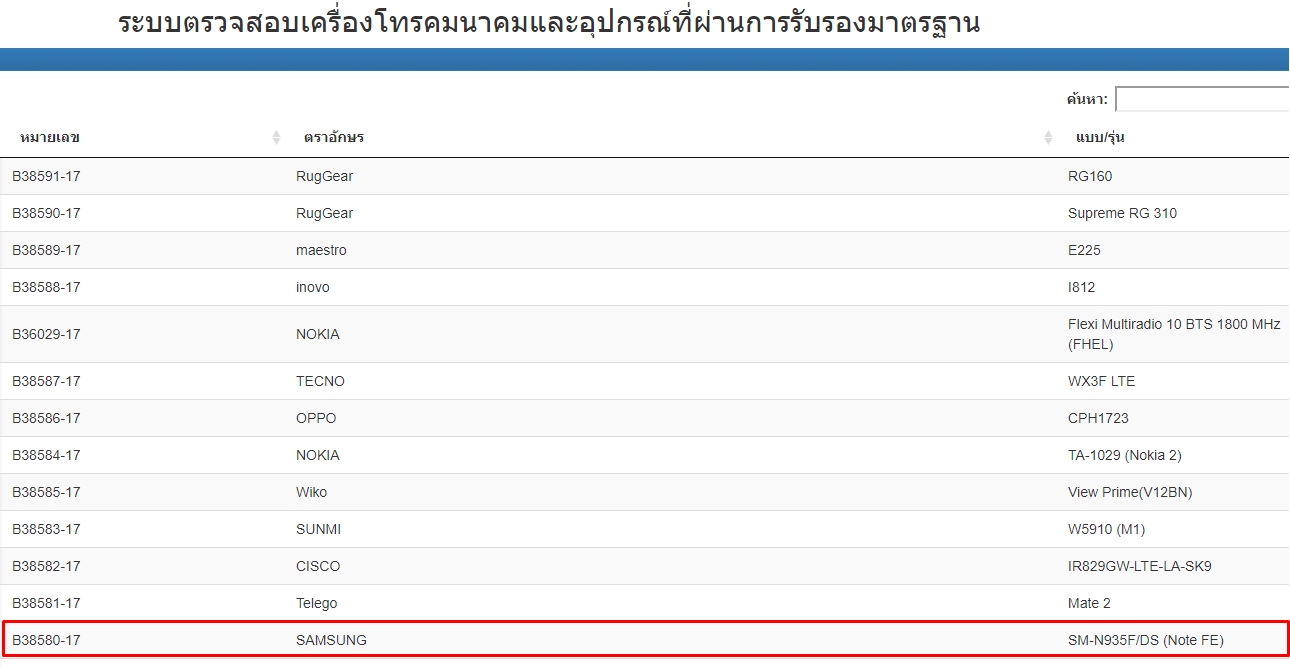Click the CPH1723 model cell

1098,419
